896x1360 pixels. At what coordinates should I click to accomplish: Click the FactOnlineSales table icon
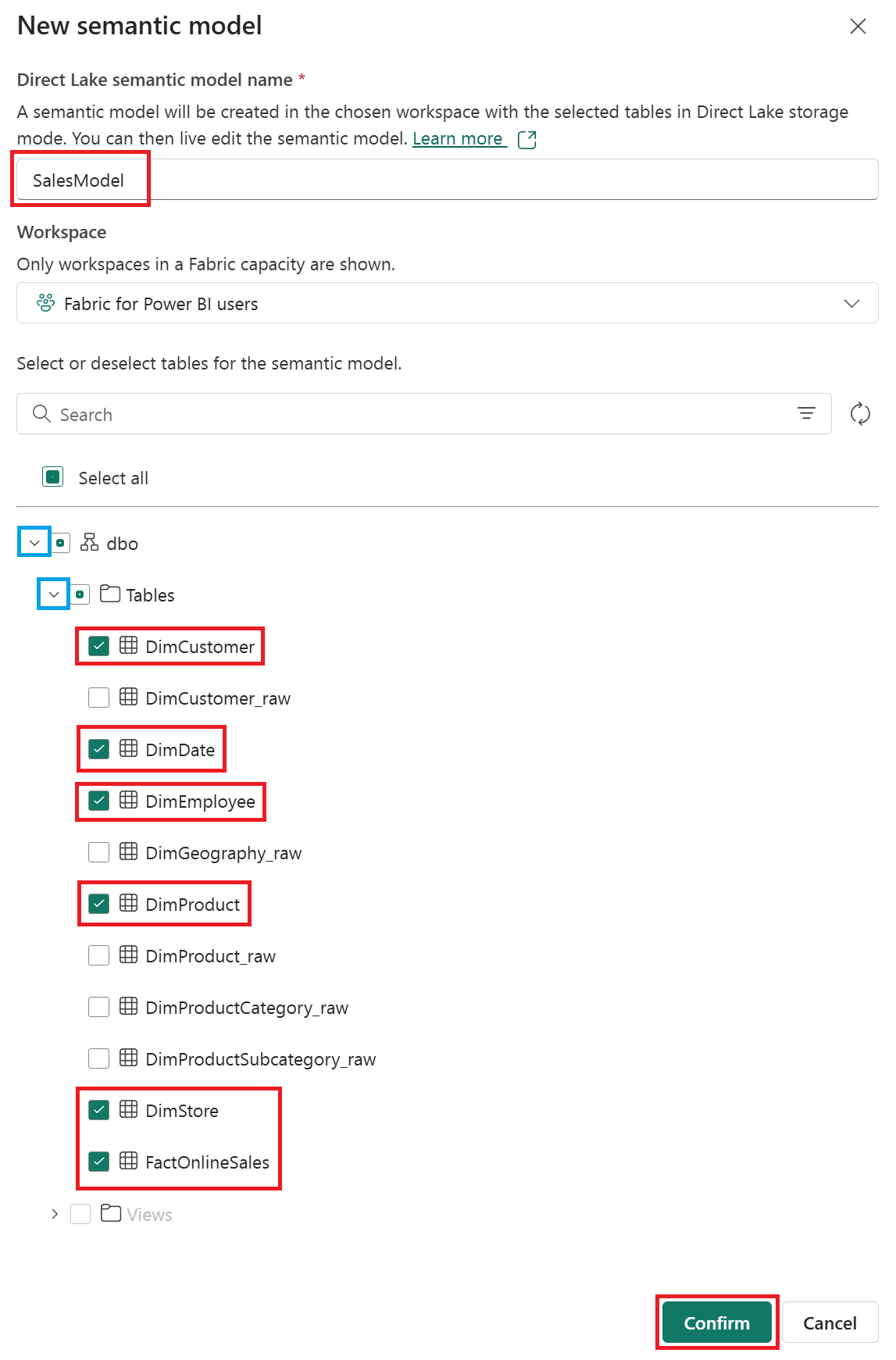(129, 1162)
